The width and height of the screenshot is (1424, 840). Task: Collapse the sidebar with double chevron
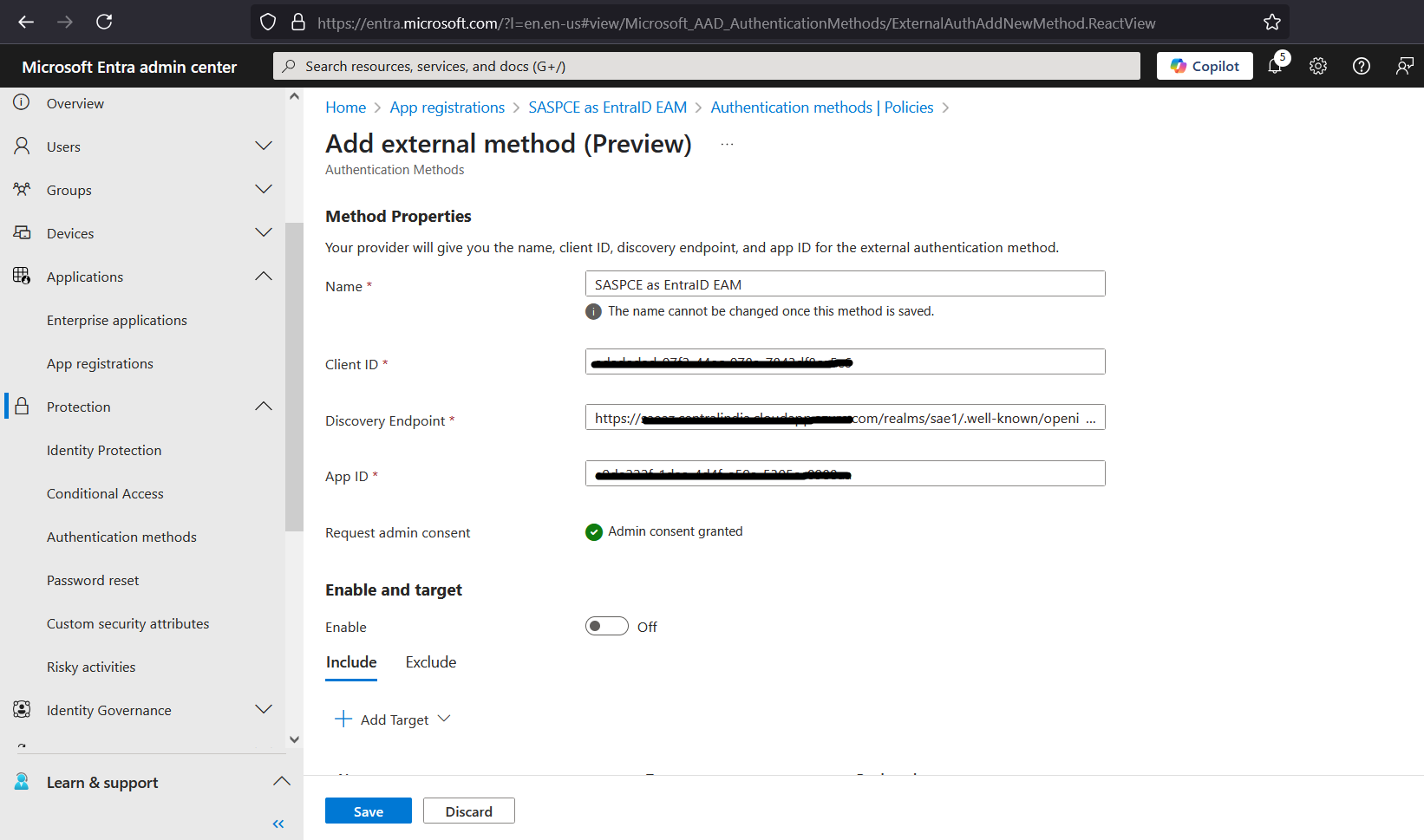point(278,824)
